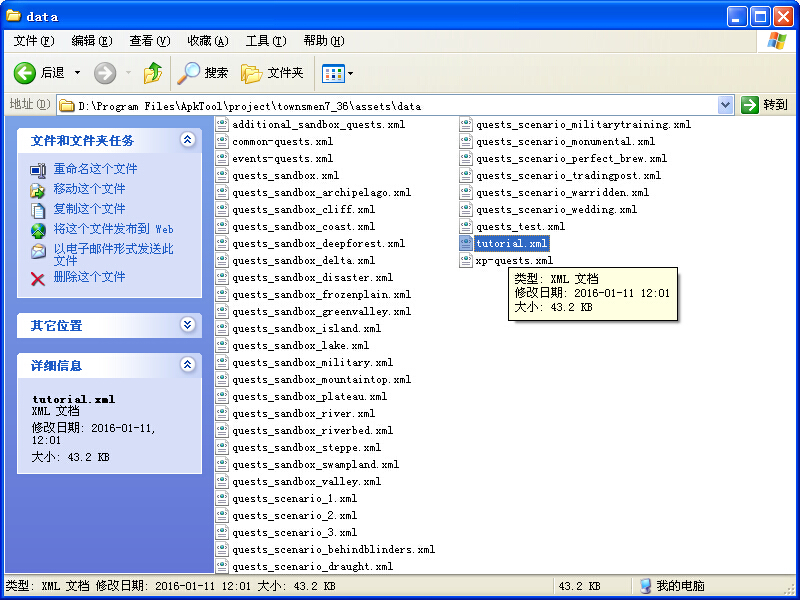The image size is (800, 600).
Task: Open the 帮助(H) menu
Action: click(x=323, y=41)
